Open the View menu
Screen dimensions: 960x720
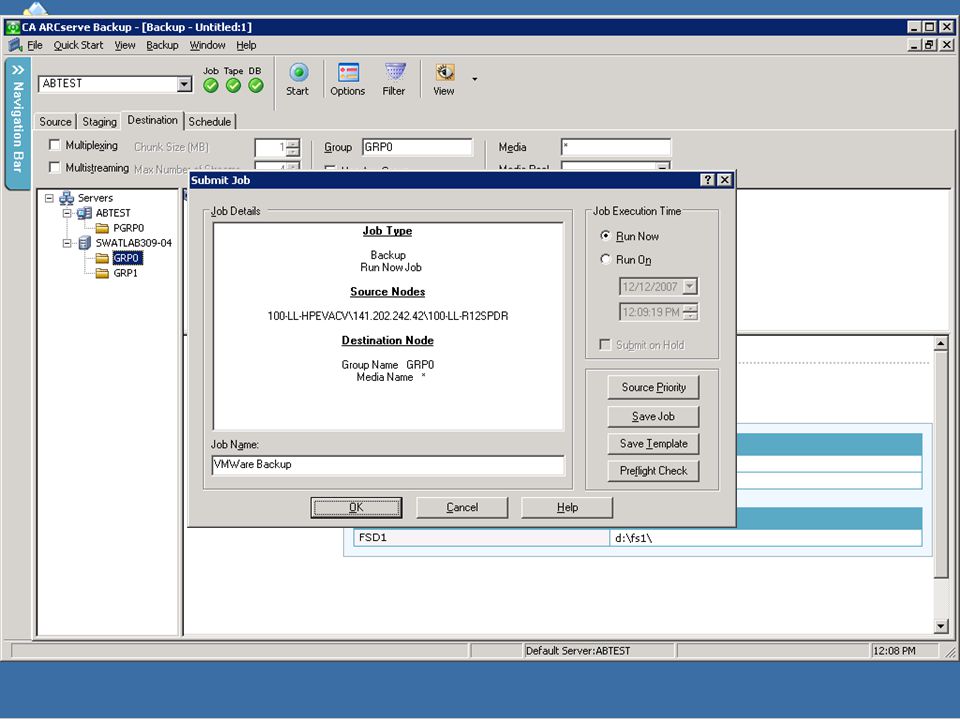click(125, 45)
